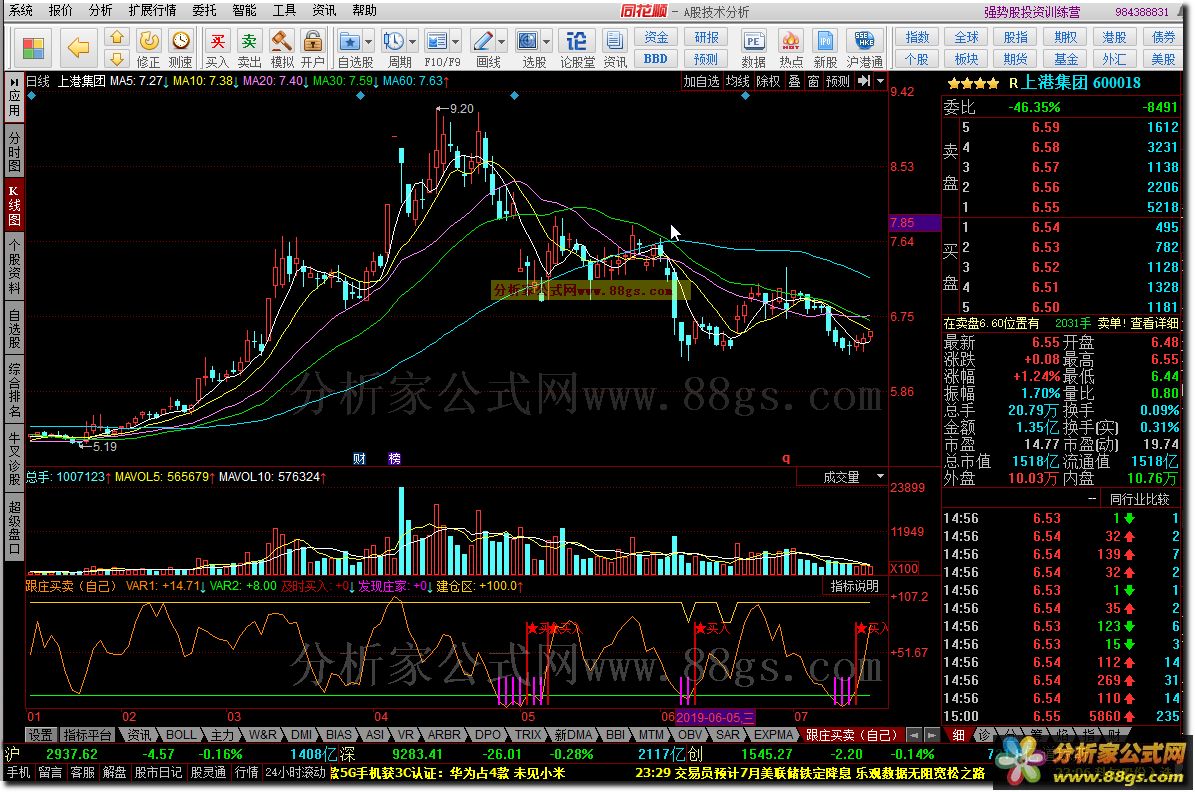Open the F10/F9 info icon

(x=437, y=41)
